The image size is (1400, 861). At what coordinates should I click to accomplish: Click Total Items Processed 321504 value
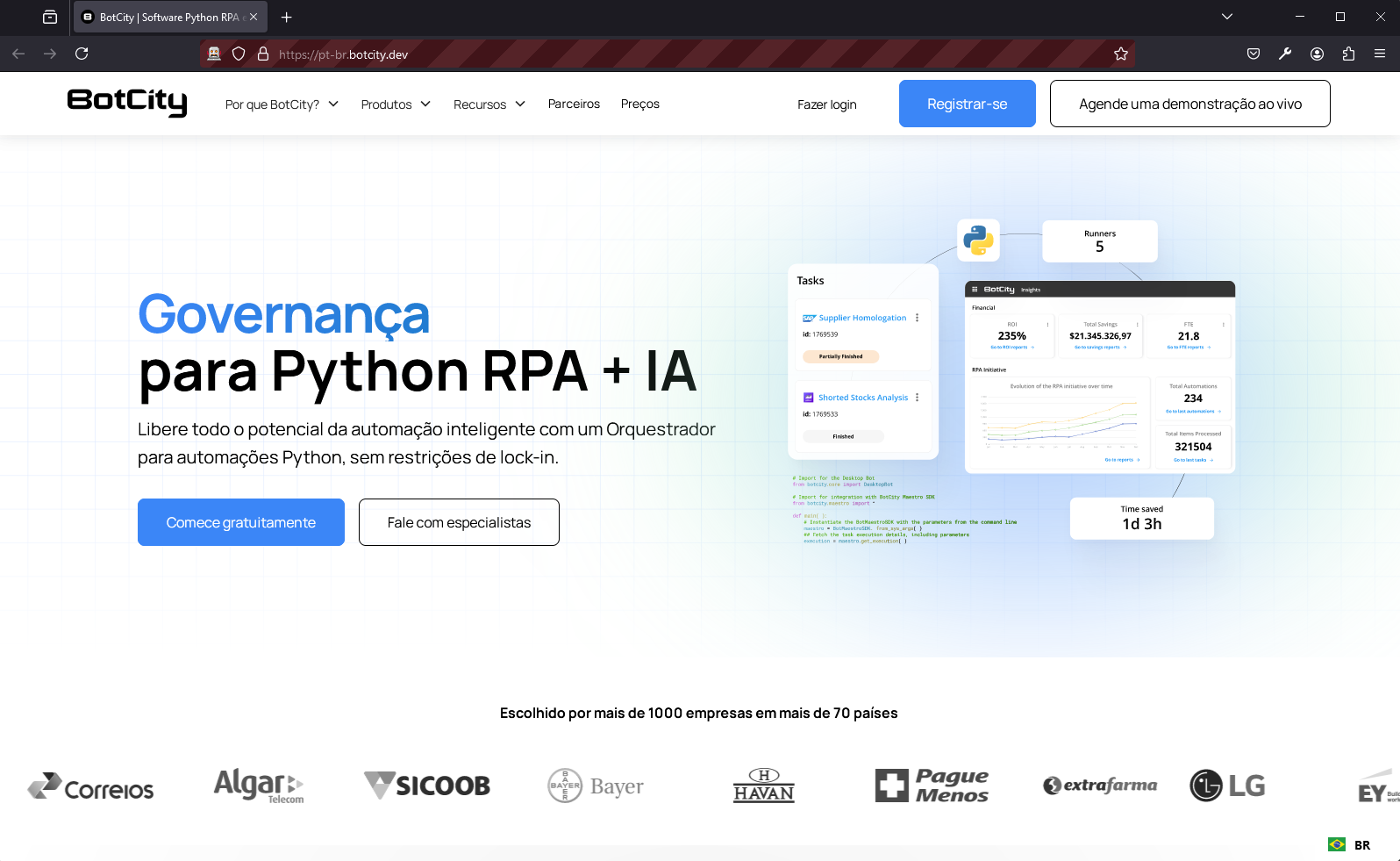pos(1193,447)
